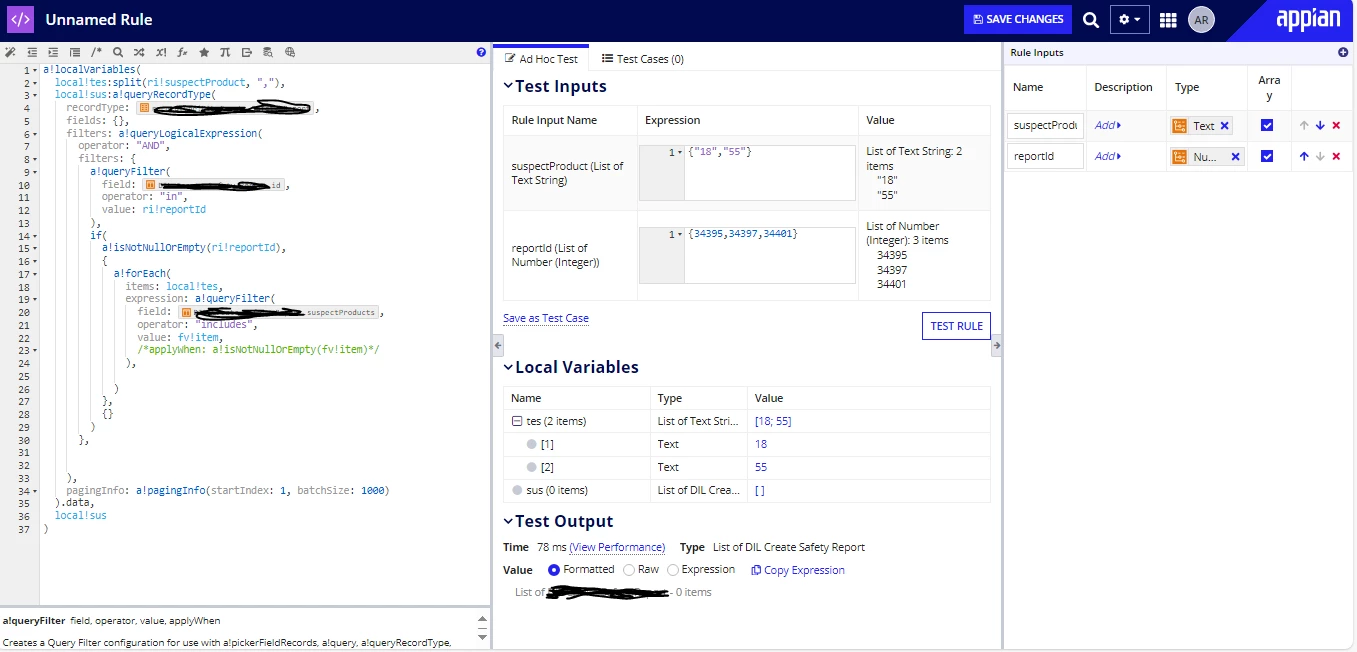1357x652 pixels.
Task: Move suspectProduct input down with blue arrow
Action: click(x=1320, y=126)
